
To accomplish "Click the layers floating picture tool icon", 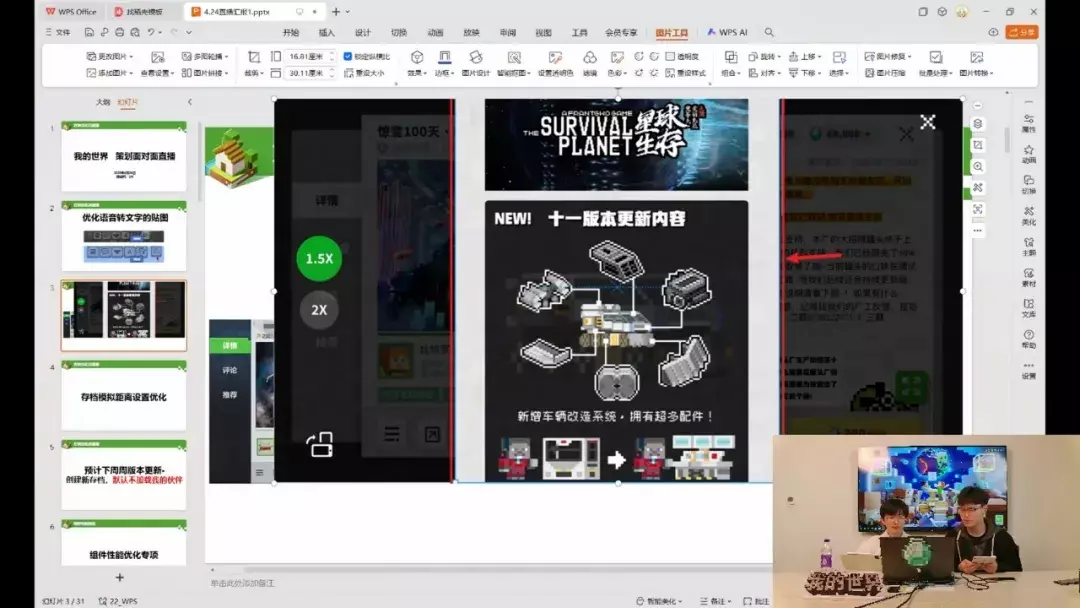I will pyautogui.click(x=978, y=124).
